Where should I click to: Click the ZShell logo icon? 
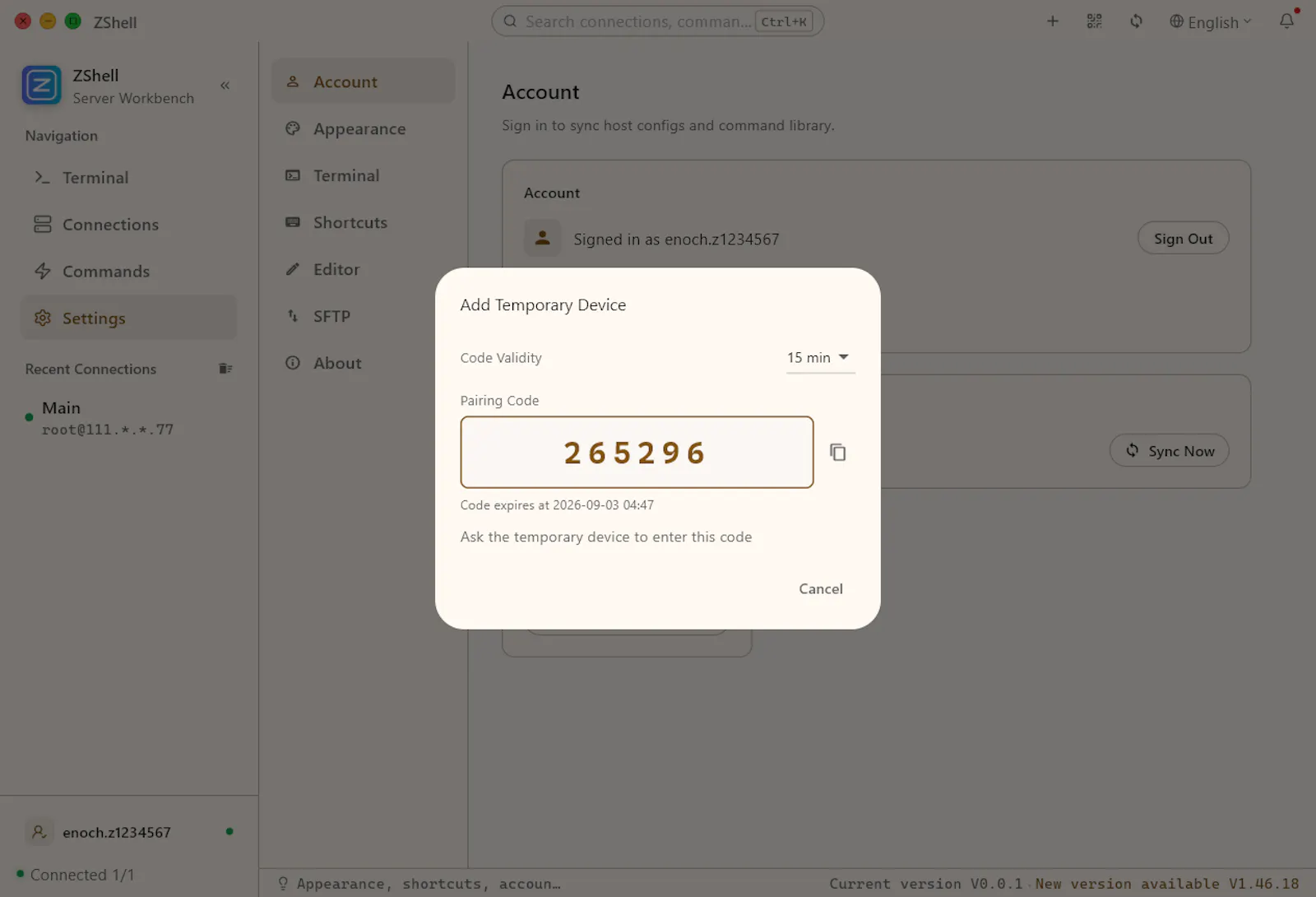pos(41,86)
